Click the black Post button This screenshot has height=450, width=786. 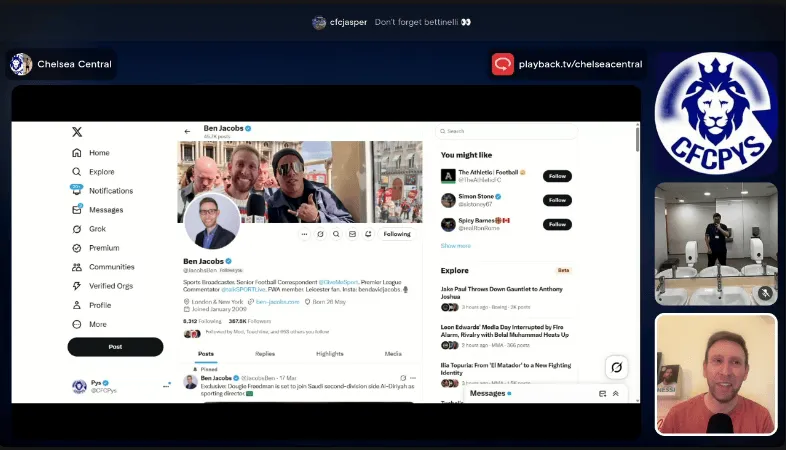115,347
